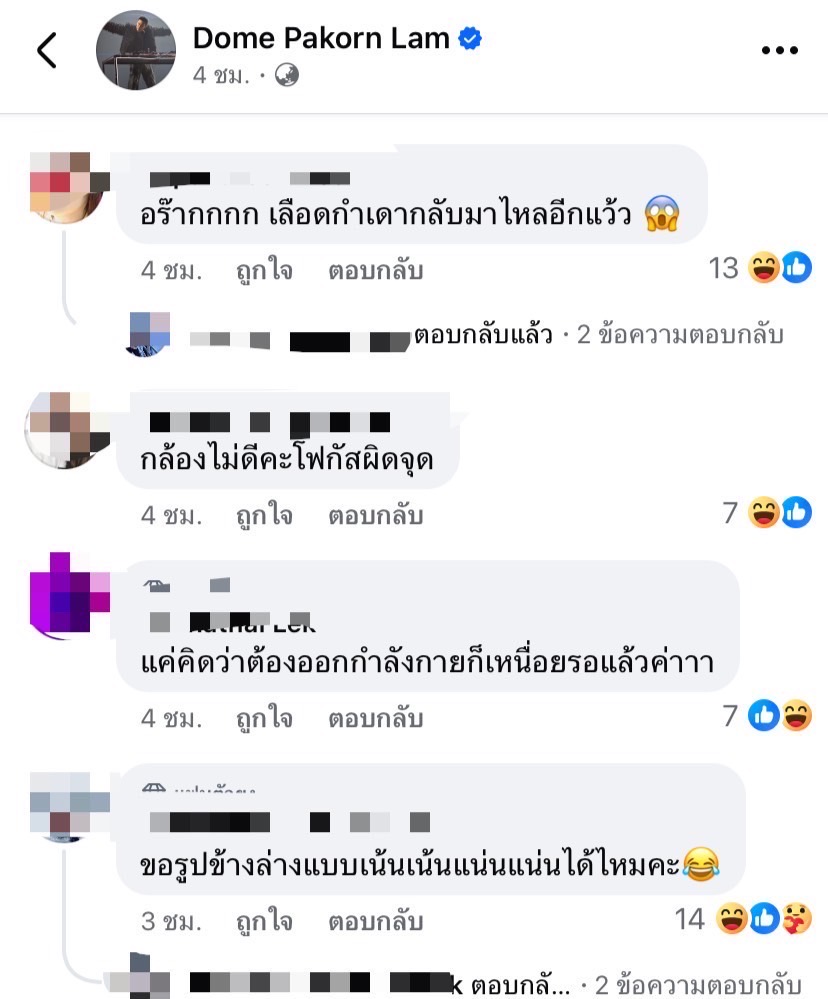
Task: Reply to the first comment via ตอบกลับ
Action: [x=376, y=271]
